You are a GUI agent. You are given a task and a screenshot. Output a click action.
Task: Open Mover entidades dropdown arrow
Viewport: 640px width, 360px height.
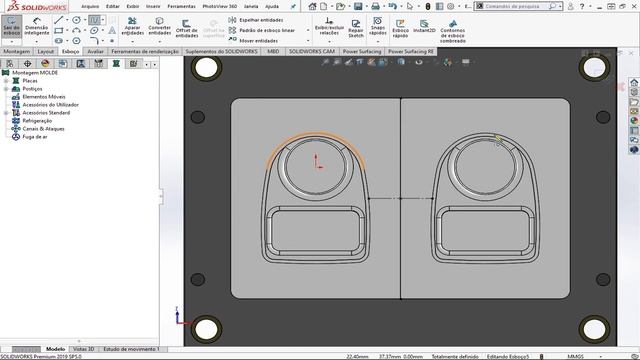[308, 41]
